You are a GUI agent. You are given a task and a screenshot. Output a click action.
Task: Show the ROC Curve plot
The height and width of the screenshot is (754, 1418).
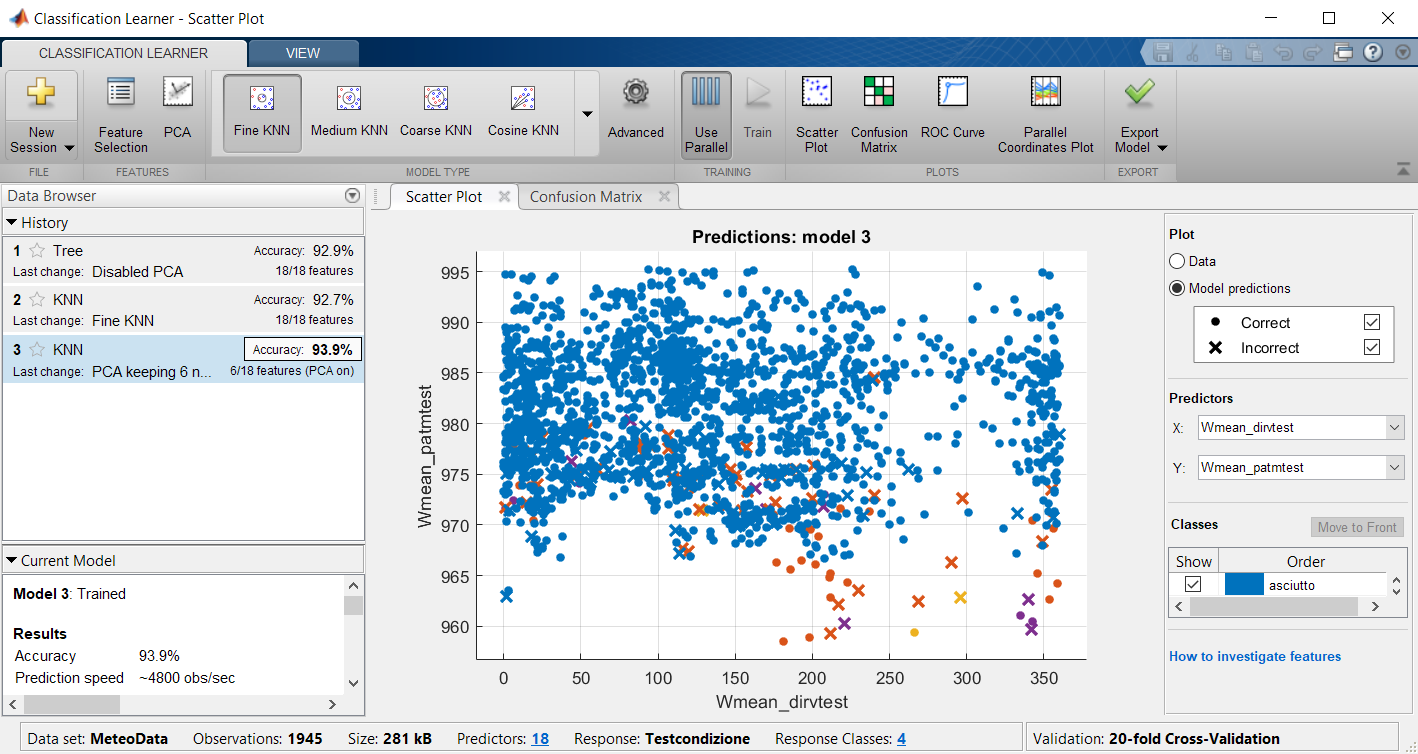tap(952, 111)
